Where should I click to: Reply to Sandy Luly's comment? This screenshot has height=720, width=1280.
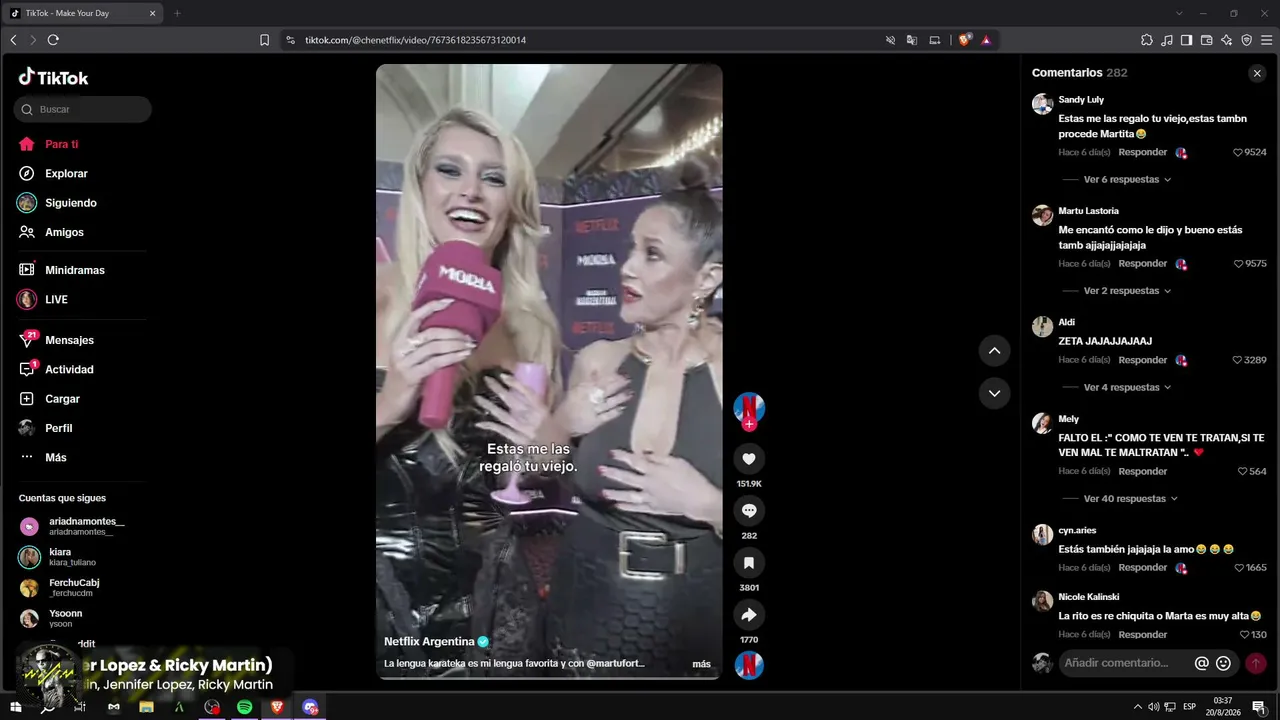pyautogui.click(x=1143, y=152)
